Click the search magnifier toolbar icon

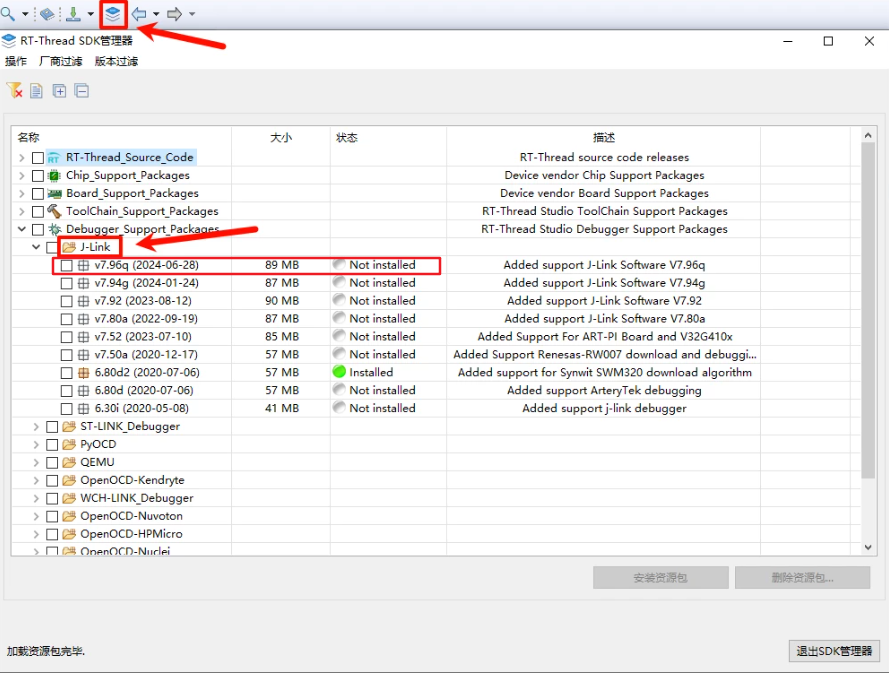point(8,13)
